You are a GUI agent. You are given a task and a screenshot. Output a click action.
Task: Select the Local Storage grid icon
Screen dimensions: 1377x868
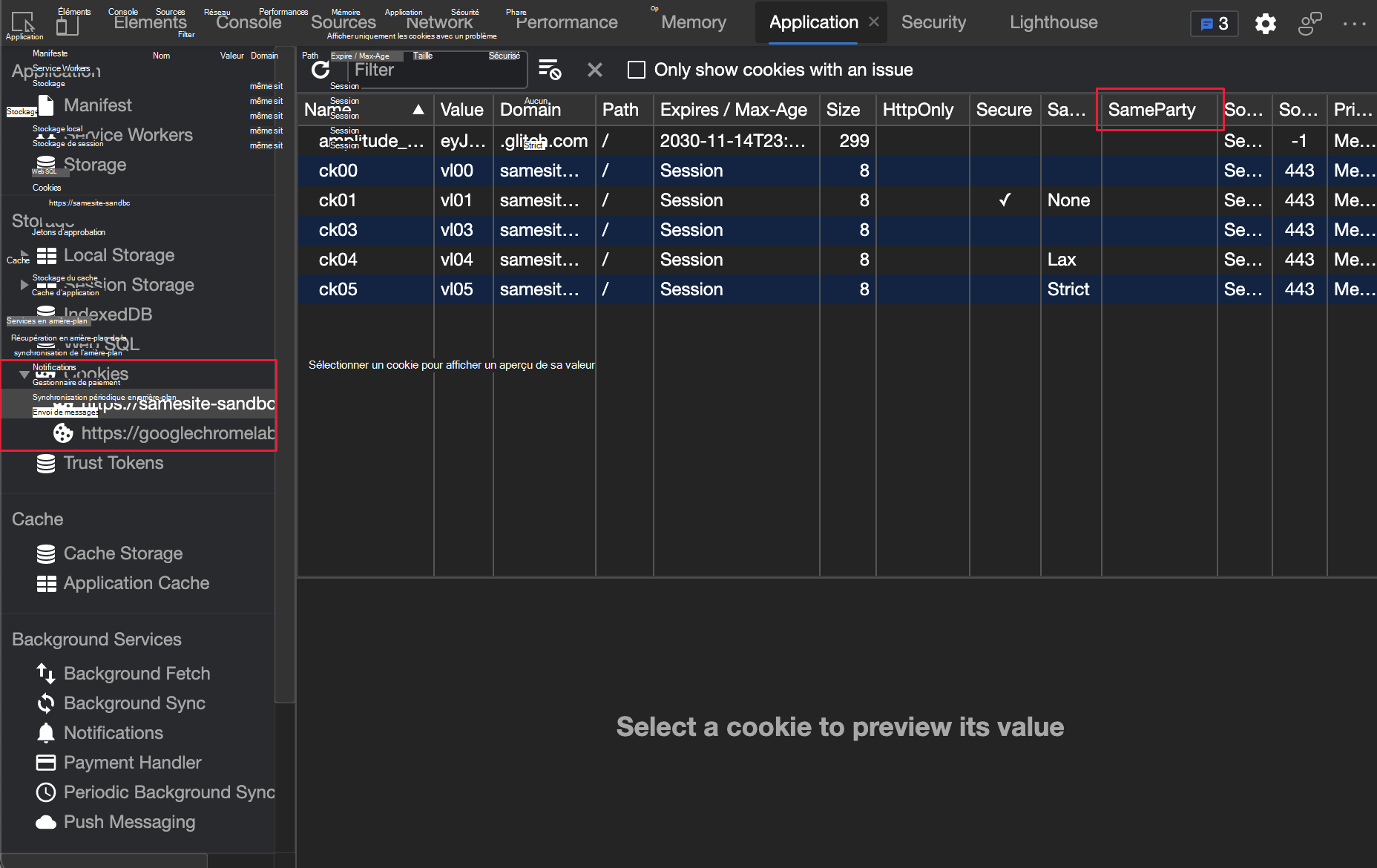(47, 255)
